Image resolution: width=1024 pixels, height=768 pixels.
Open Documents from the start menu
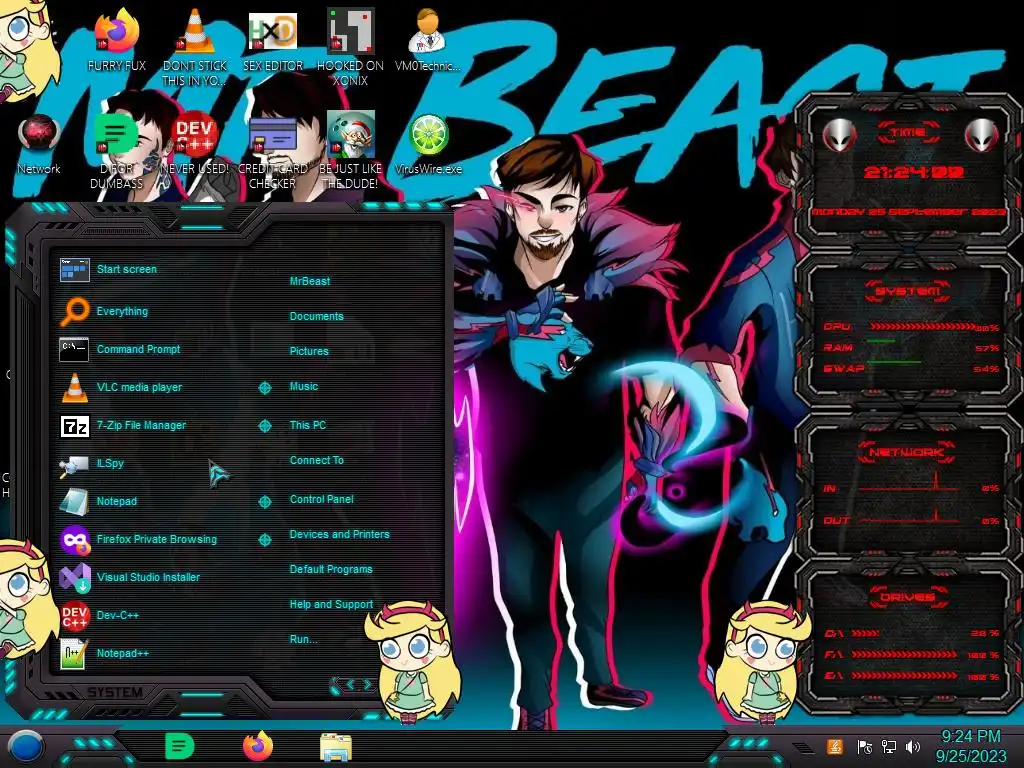click(316, 316)
